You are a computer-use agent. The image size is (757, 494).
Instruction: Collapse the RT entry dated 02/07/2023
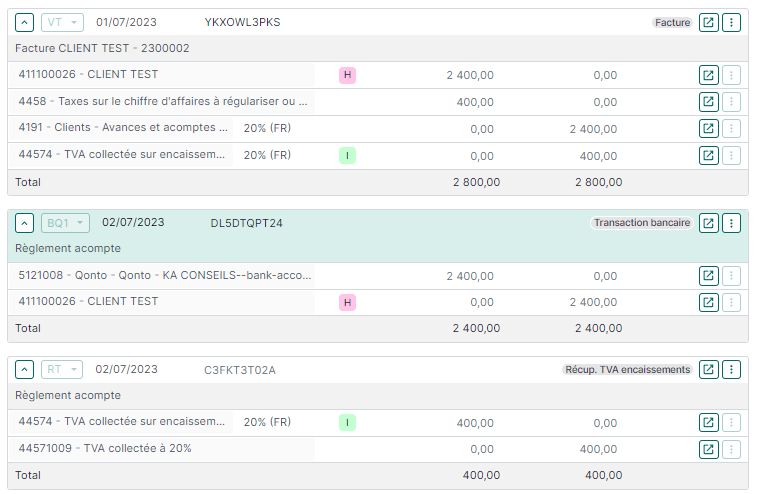(x=25, y=370)
